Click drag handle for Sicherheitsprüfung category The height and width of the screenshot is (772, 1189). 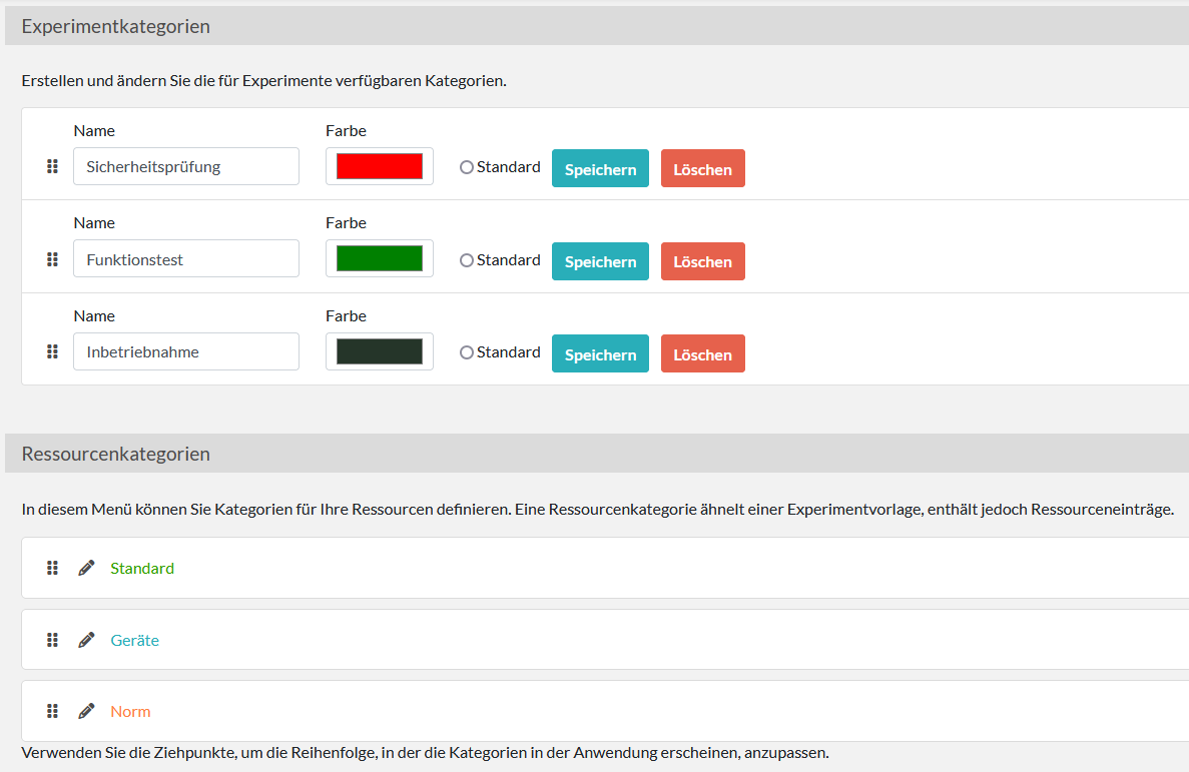[x=53, y=167]
